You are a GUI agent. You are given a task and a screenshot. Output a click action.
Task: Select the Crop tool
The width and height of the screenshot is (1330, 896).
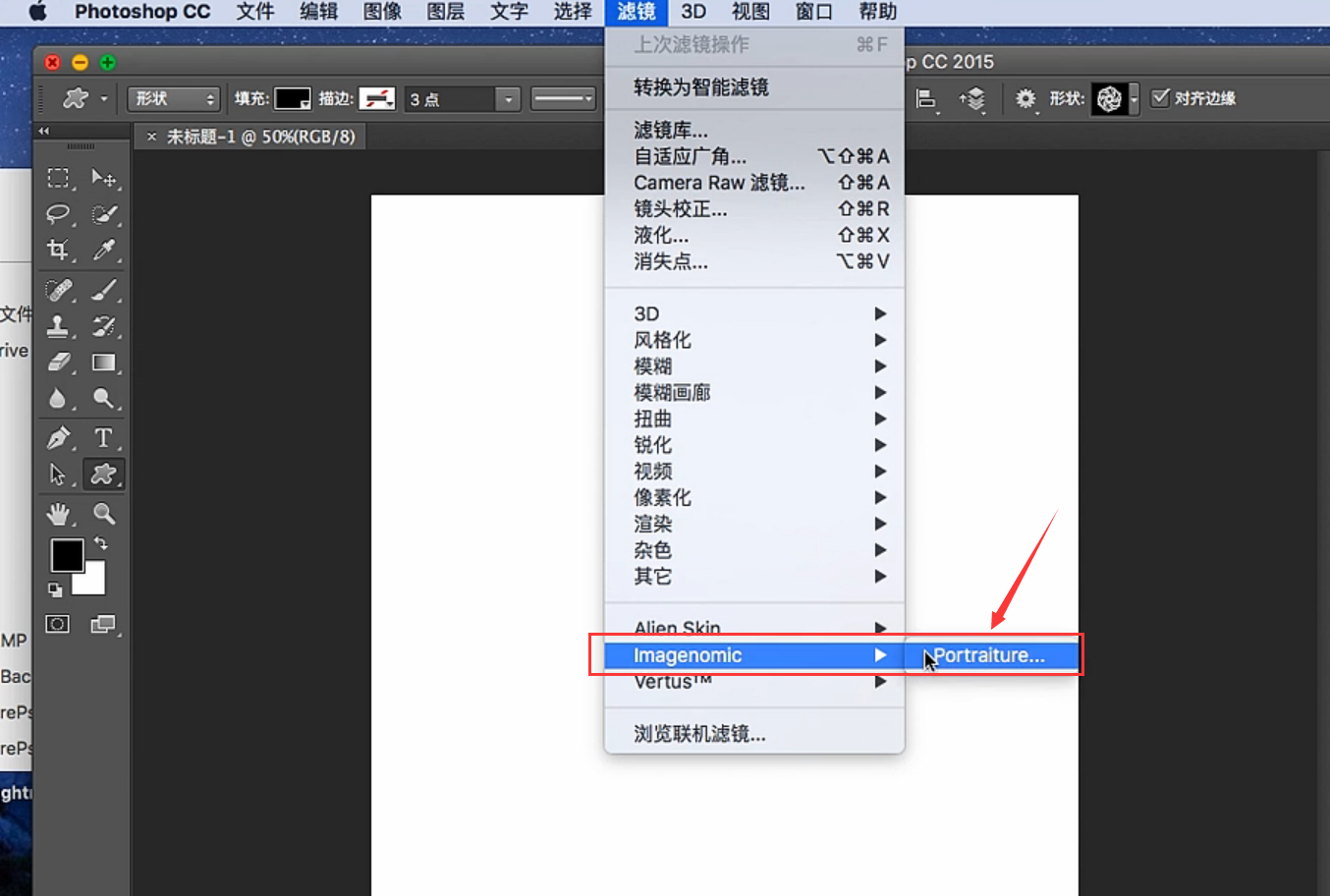point(58,250)
